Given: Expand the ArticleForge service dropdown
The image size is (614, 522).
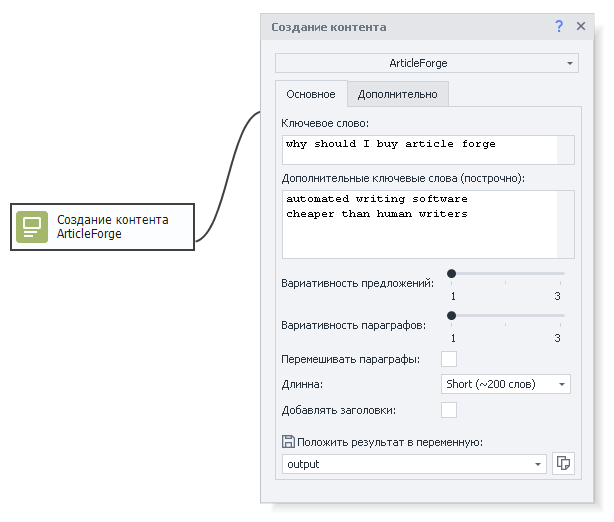Looking at the screenshot, I should 427,63.
